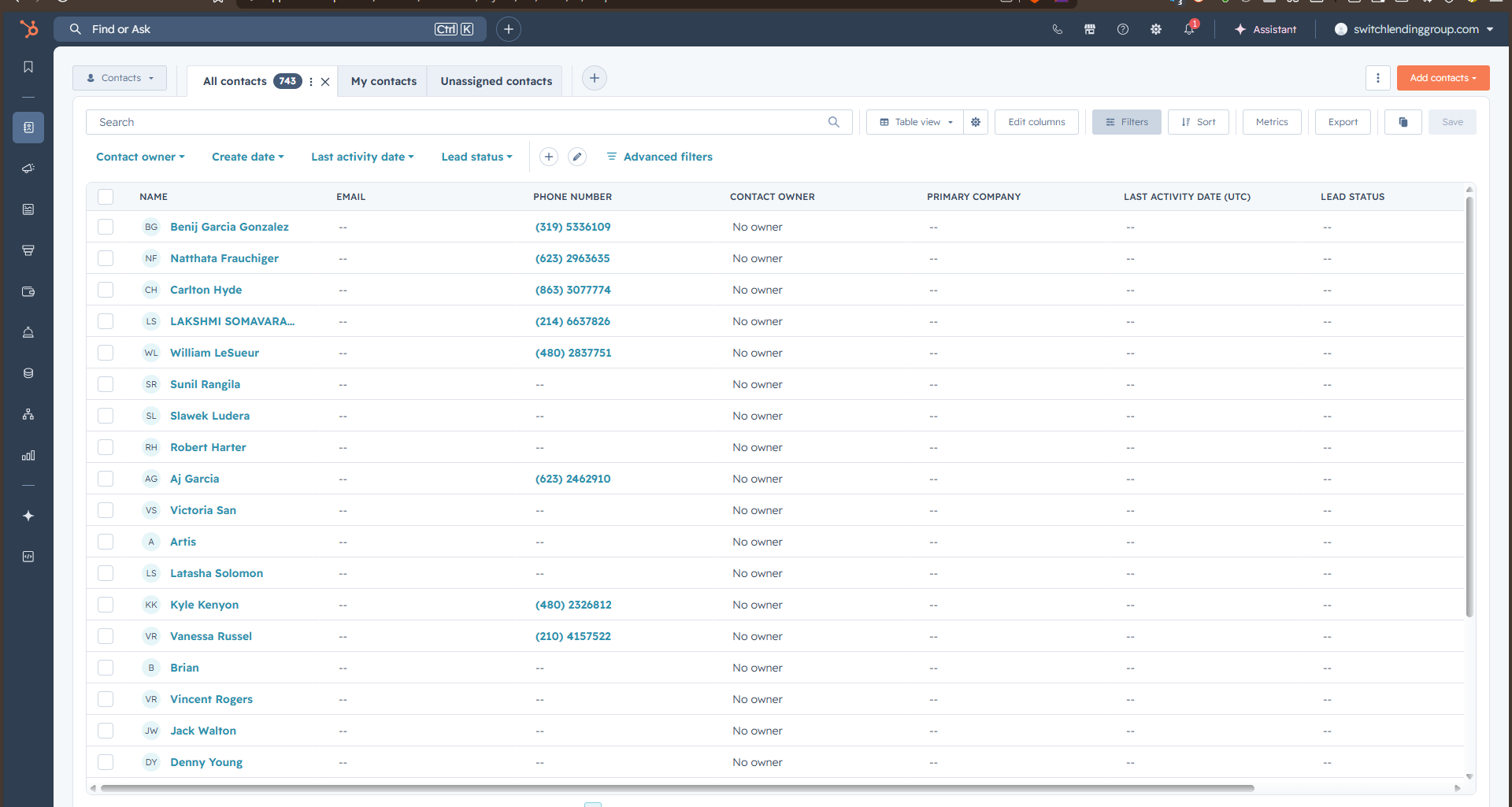Viewport: 1512px width, 807px height.
Task: Click the contacts Search input field
Action: pyautogui.click(x=469, y=122)
